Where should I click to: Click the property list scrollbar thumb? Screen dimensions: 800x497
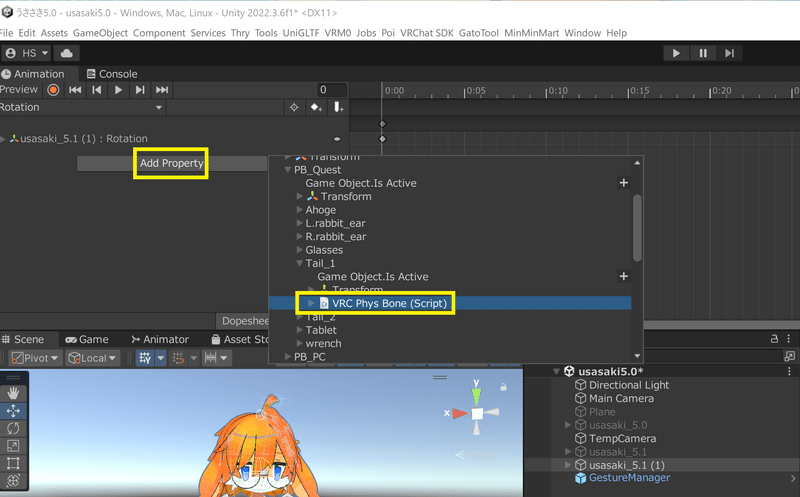click(637, 228)
